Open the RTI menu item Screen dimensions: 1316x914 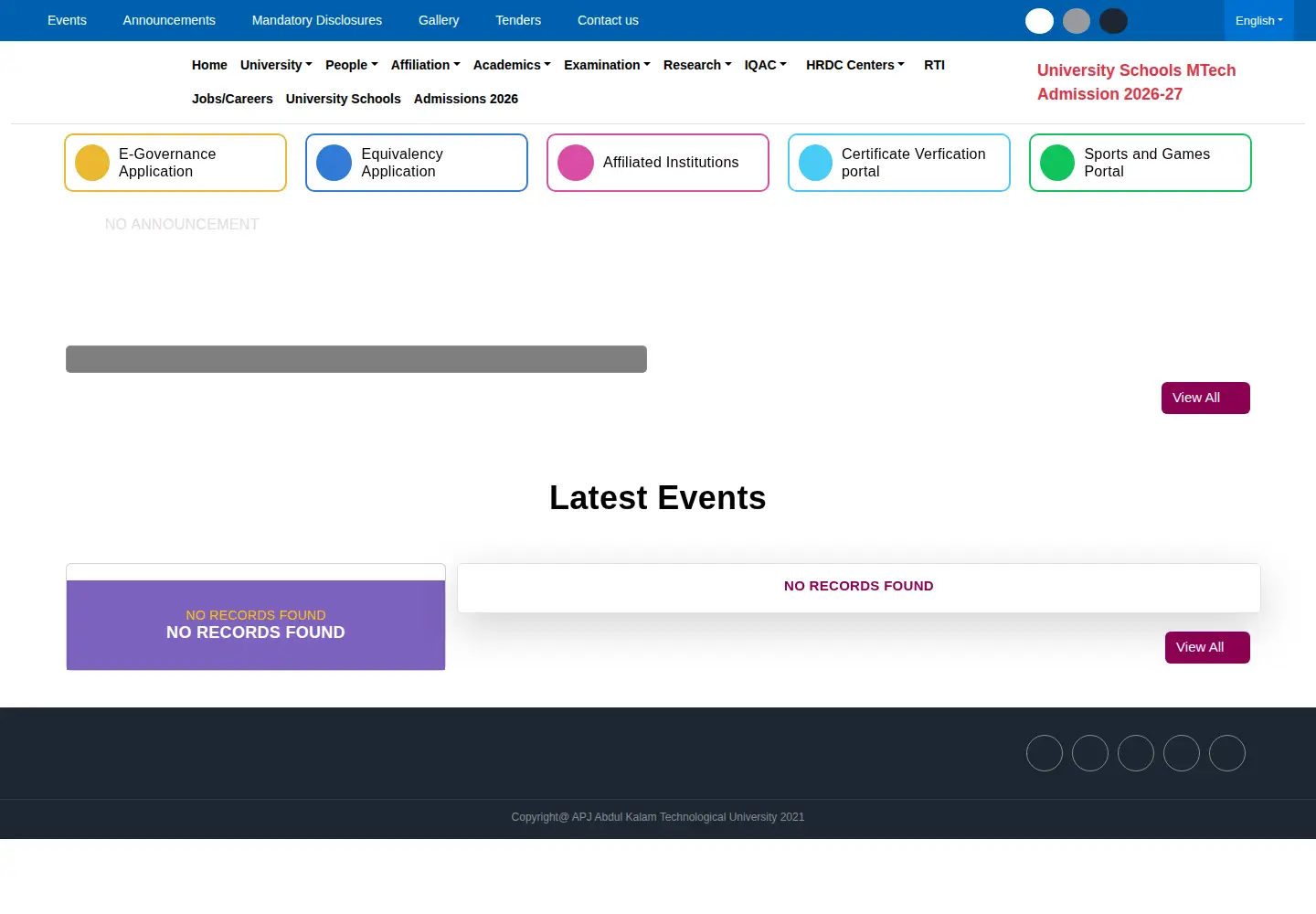(934, 65)
